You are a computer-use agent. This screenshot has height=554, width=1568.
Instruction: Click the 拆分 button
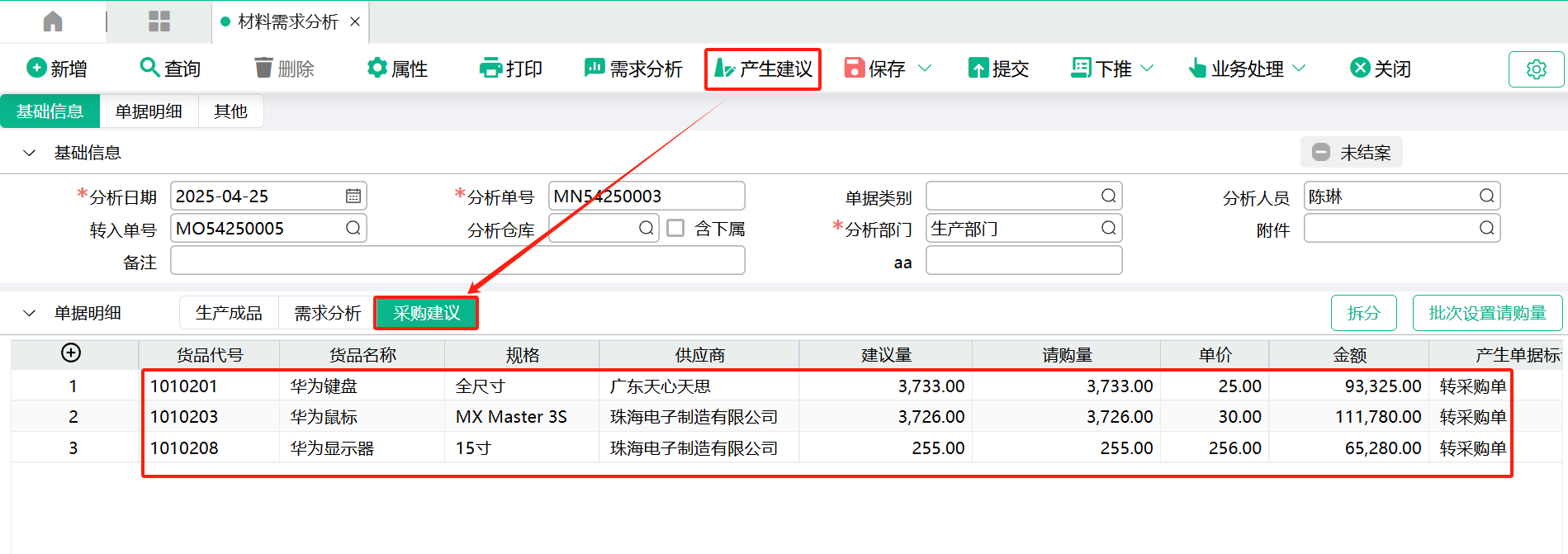click(x=1364, y=313)
